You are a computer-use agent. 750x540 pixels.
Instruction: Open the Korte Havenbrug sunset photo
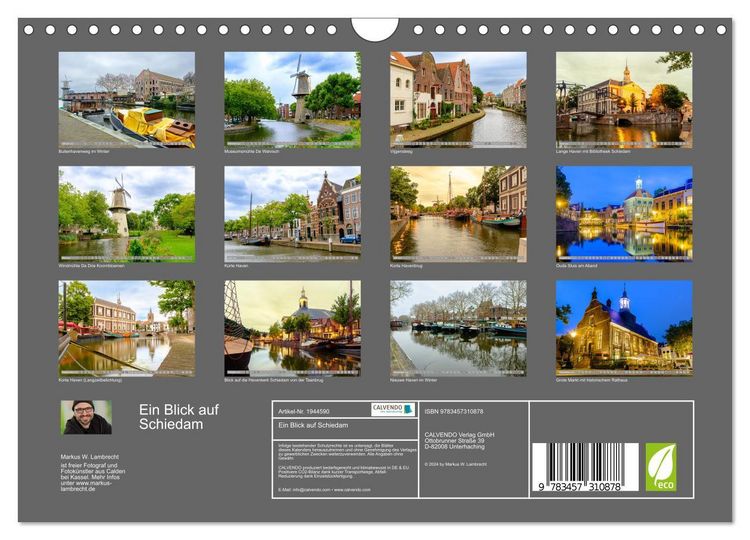[458, 214]
